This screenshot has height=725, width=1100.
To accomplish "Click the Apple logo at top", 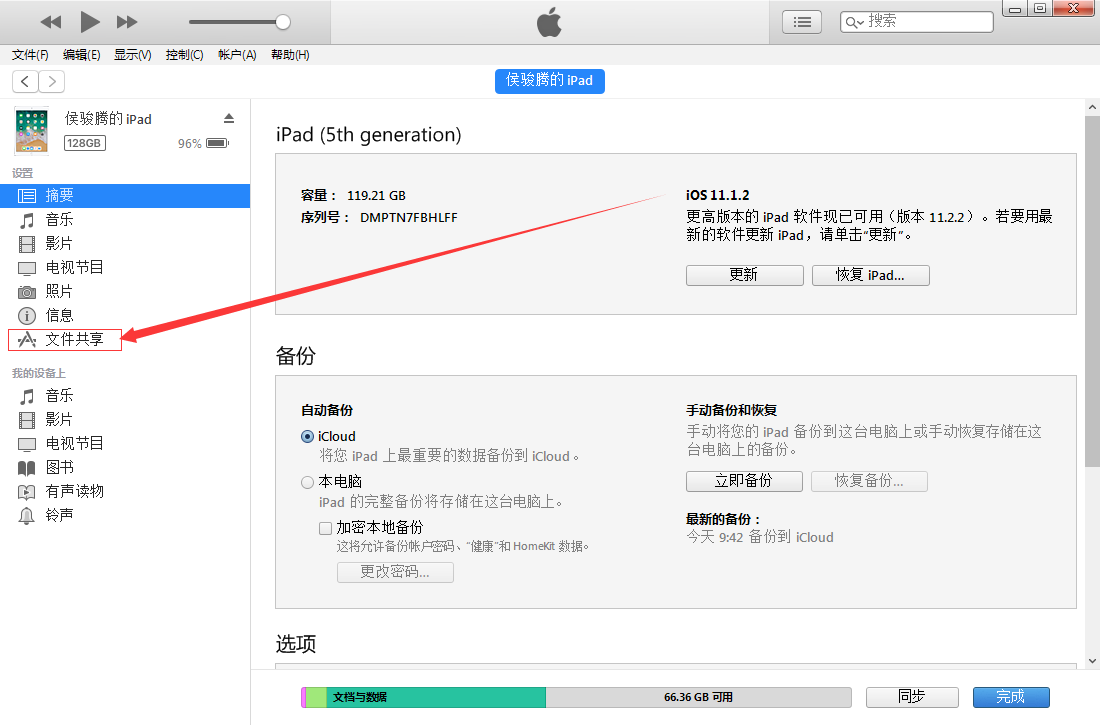I will pyautogui.click(x=549, y=22).
